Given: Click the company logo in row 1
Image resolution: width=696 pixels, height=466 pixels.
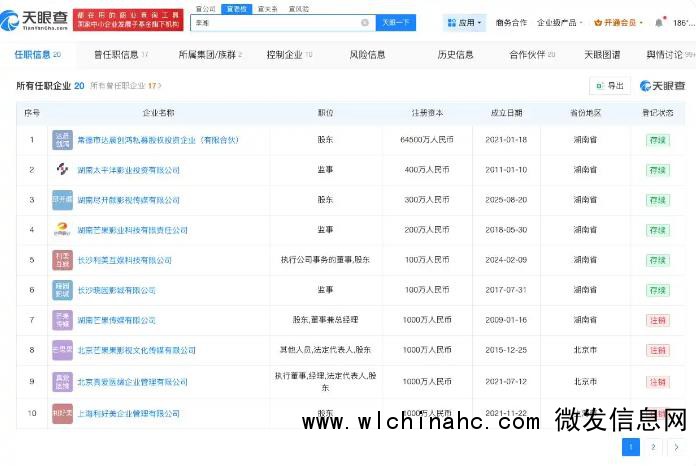Looking at the screenshot, I should click(62, 140).
